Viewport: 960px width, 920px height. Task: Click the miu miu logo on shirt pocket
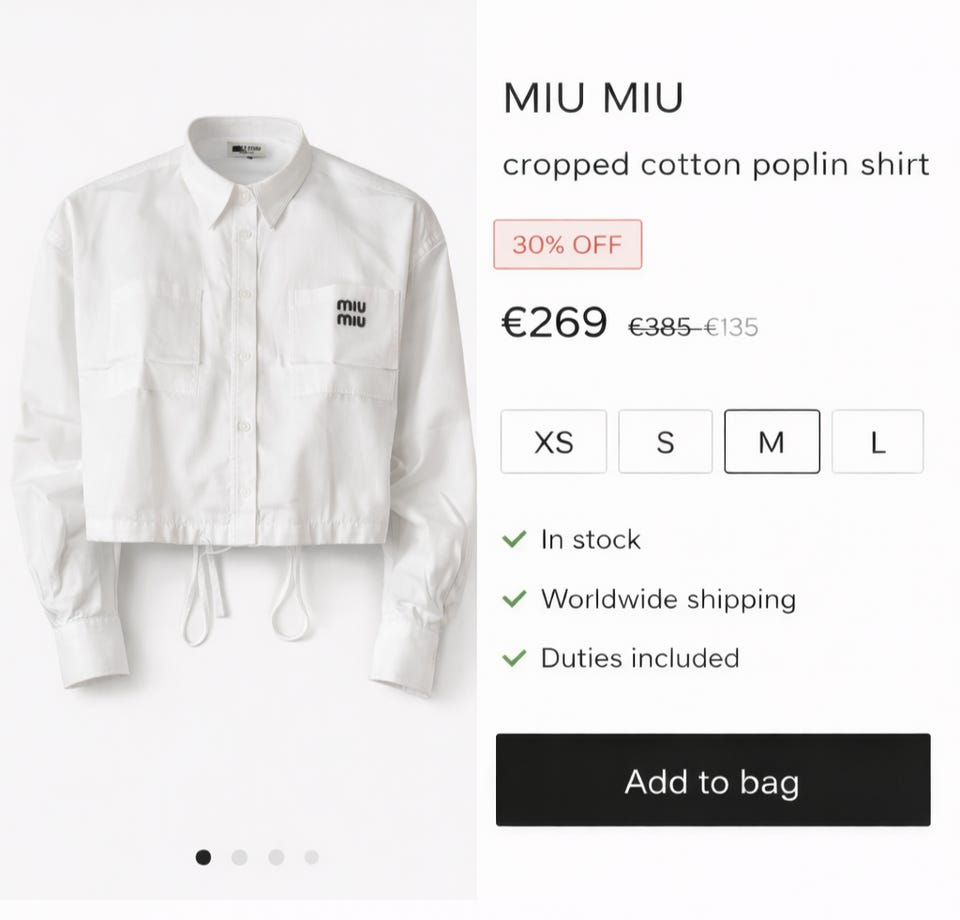[x=351, y=312]
